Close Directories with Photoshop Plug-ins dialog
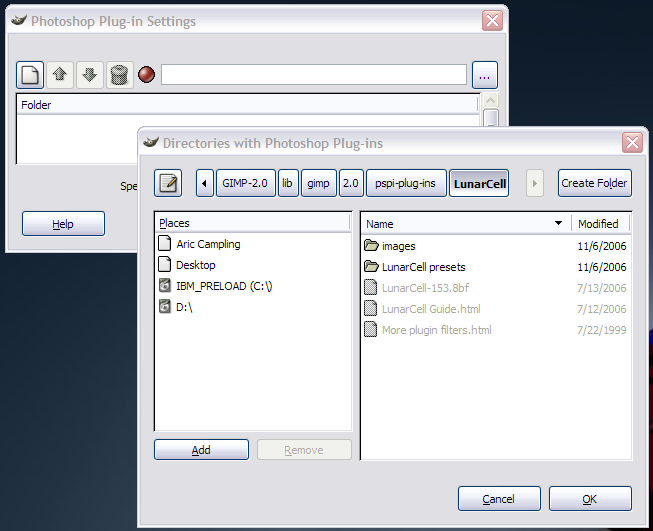The width and height of the screenshot is (653, 531). 632,143
